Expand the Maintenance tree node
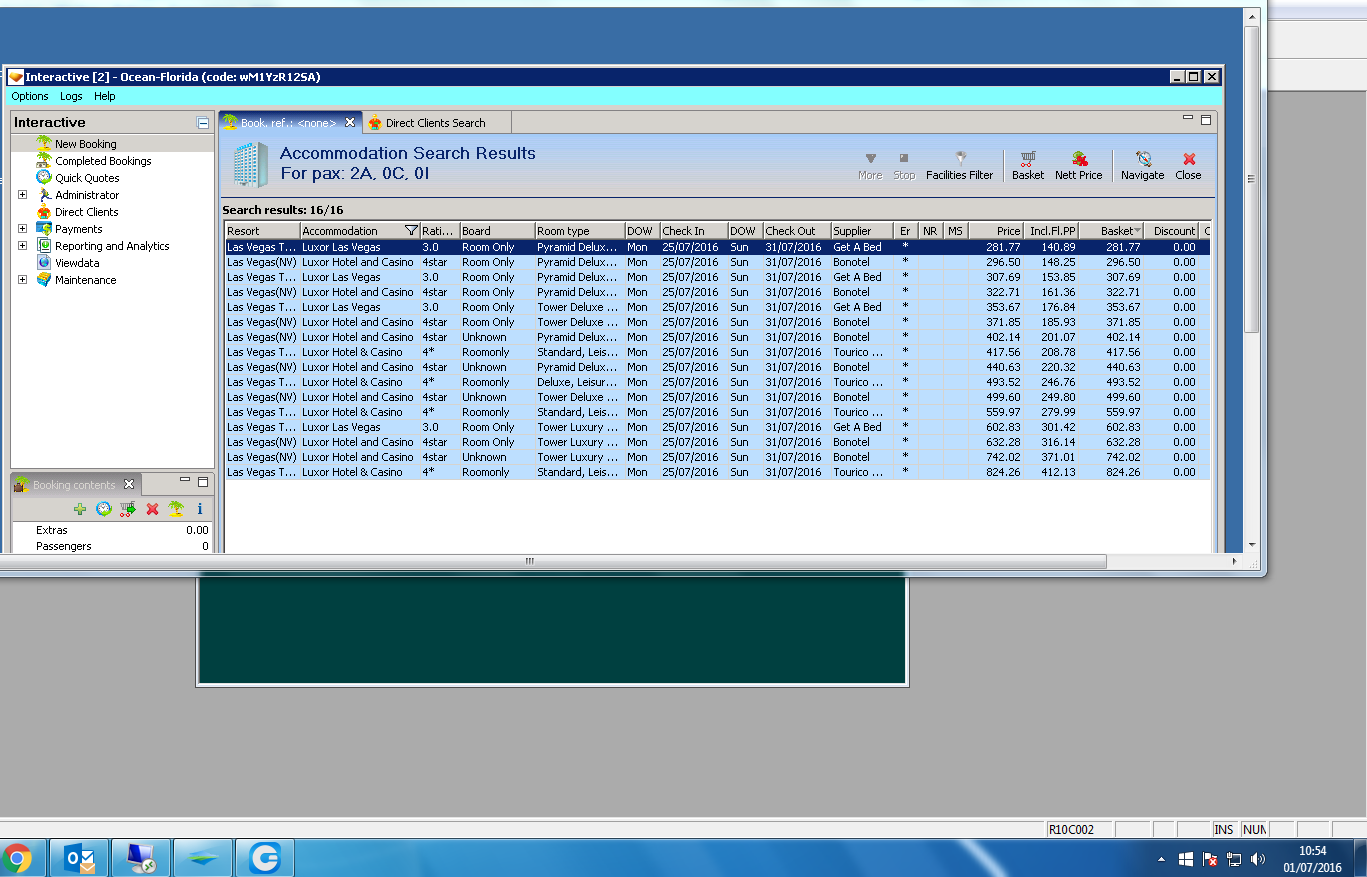The image size is (1367, 877). click(22, 280)
